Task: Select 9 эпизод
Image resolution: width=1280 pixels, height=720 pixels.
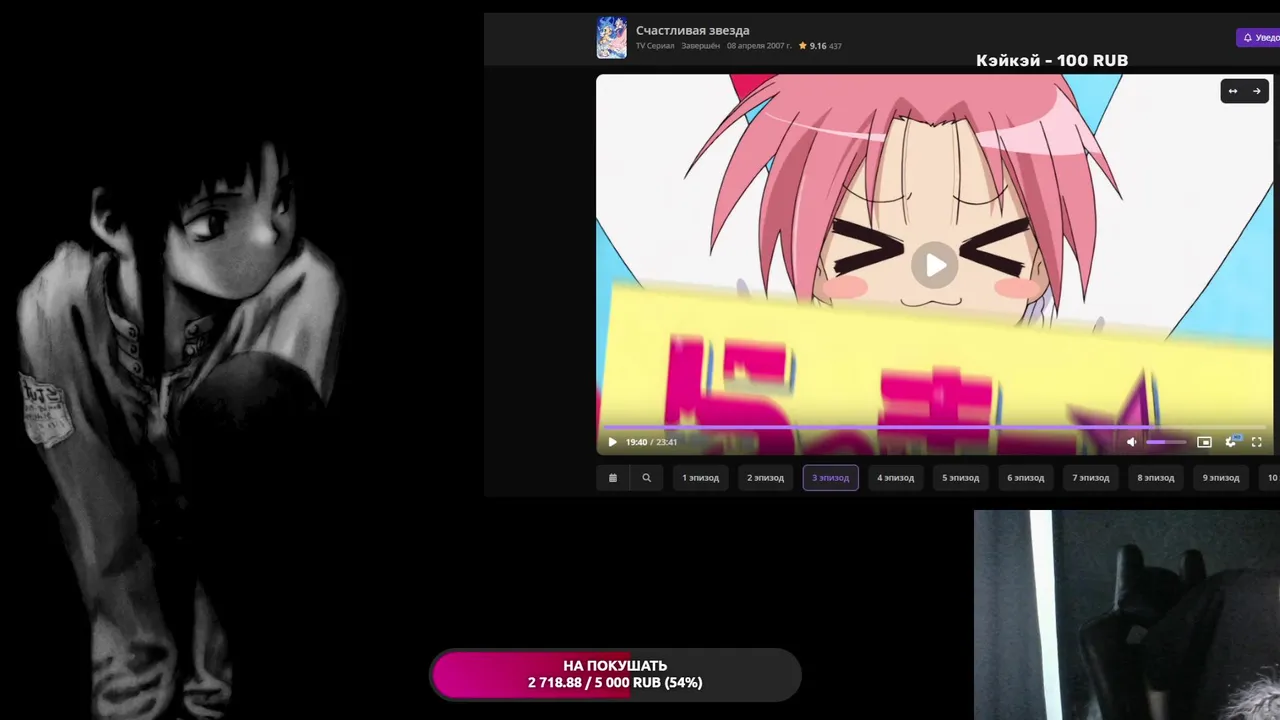Action: pos(1220,478)
